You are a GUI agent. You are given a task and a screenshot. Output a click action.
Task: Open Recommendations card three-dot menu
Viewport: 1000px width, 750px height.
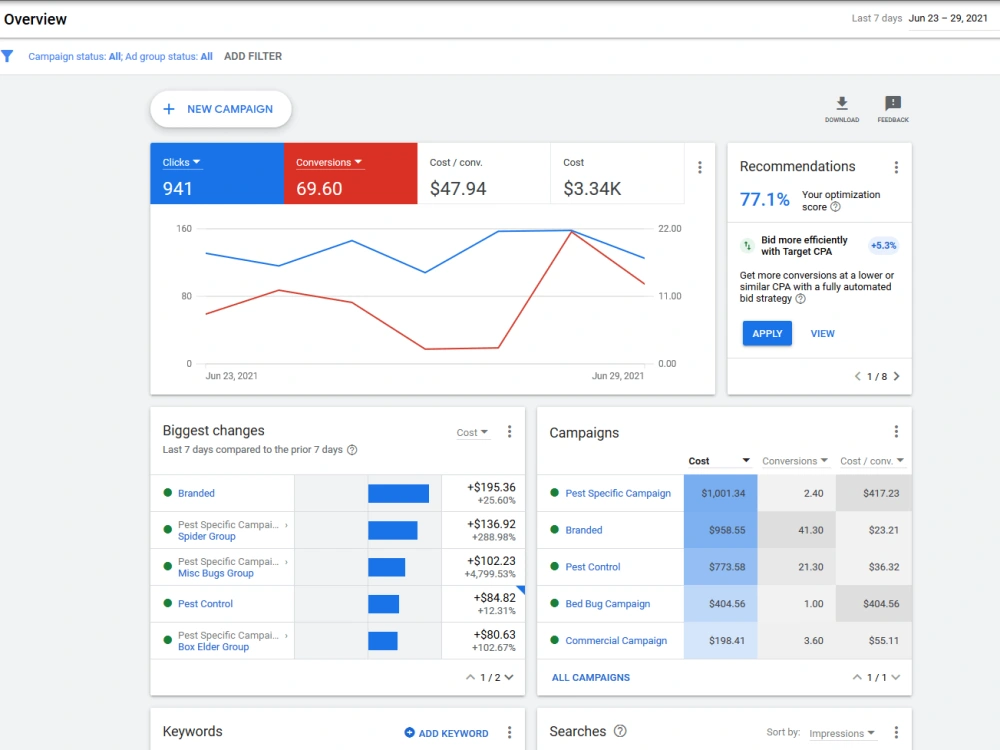[x=896, y=167]
